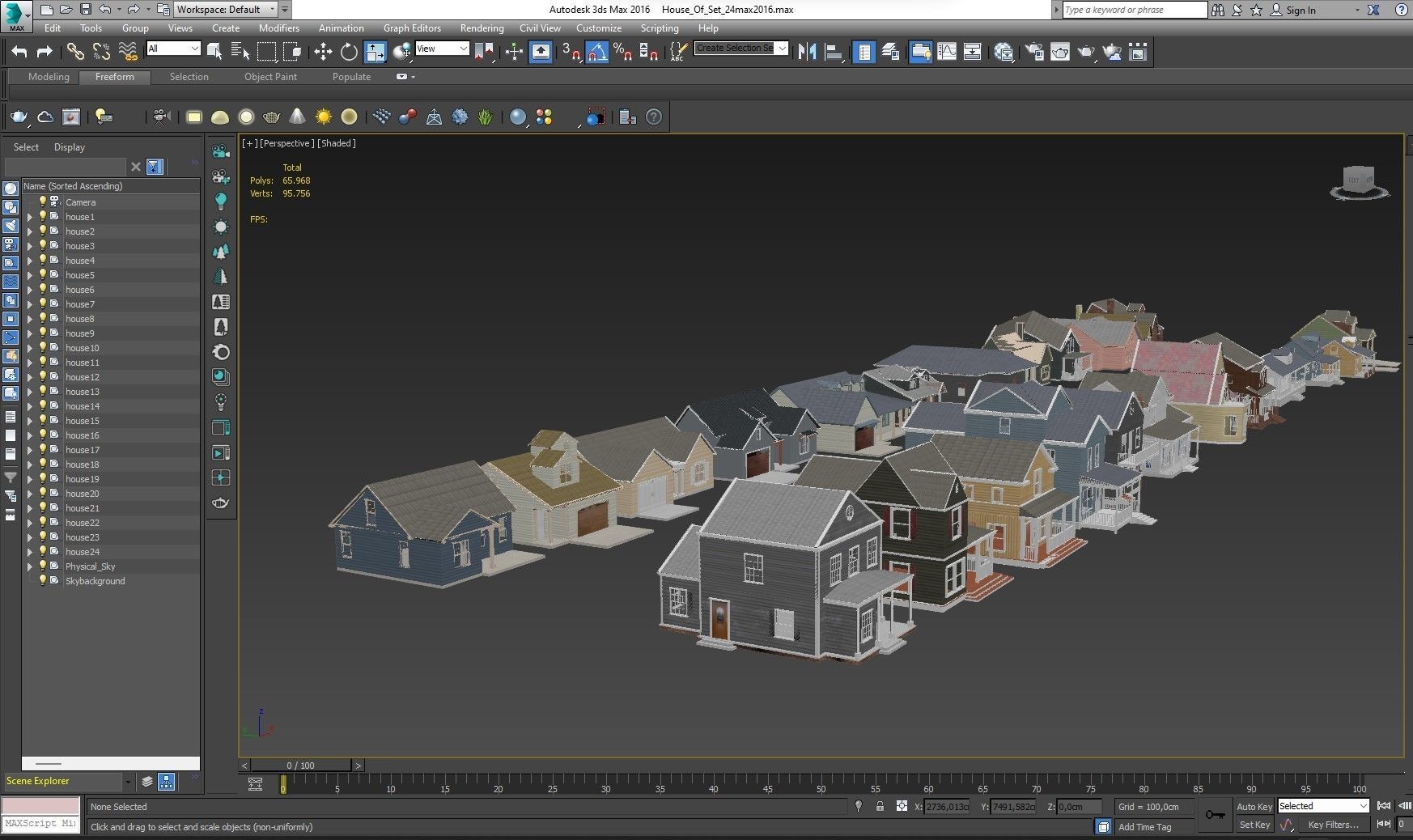Viewport: 1413px width, 840px height.
Task: Select the Select and Link tool
Action: [75, 52]
